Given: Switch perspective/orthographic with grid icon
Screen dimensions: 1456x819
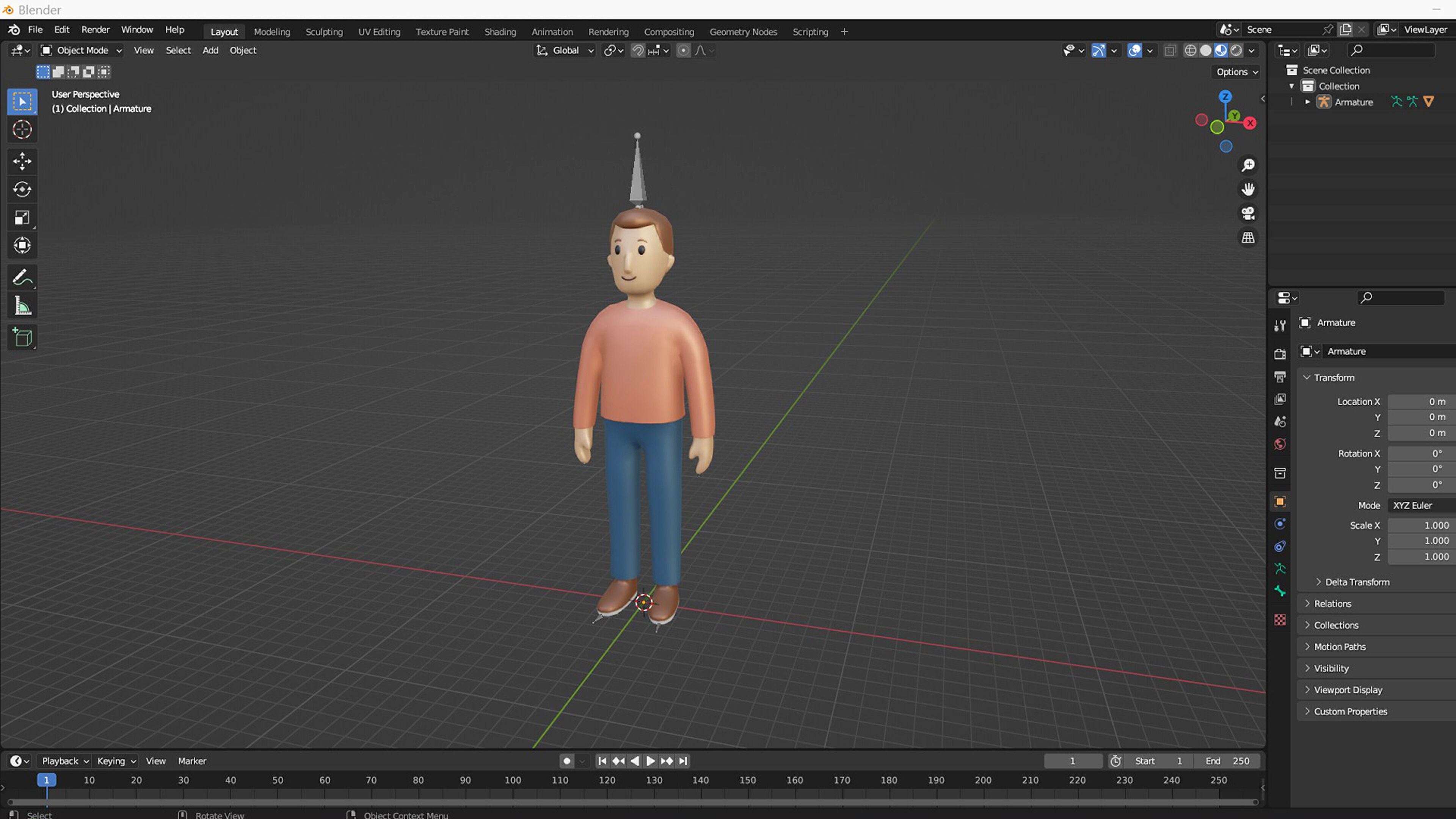Looking at the screenshot, I should pos(1247,238).
